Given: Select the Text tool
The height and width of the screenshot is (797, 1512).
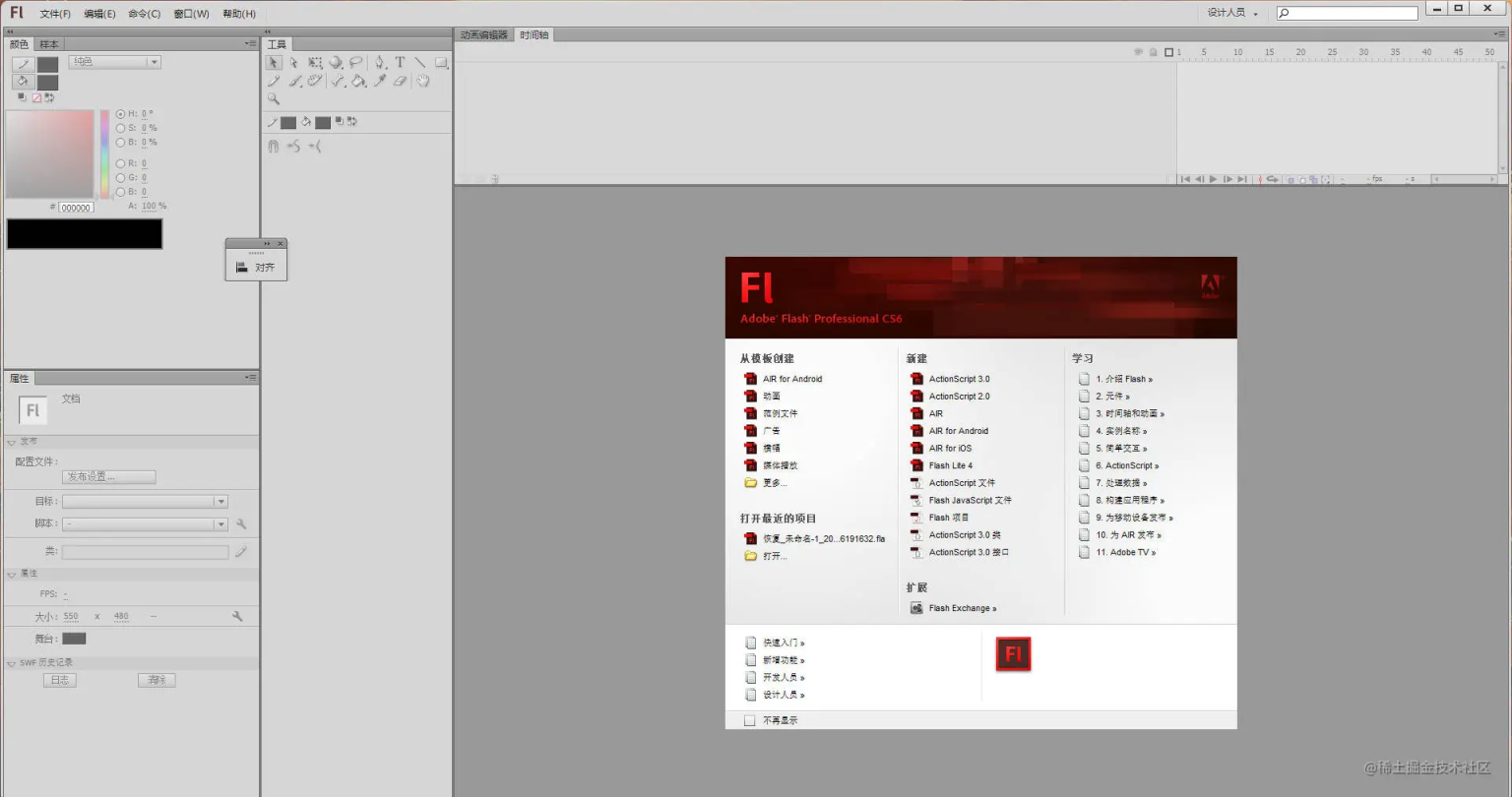Looking at the screenshot, I should [400, 62].
